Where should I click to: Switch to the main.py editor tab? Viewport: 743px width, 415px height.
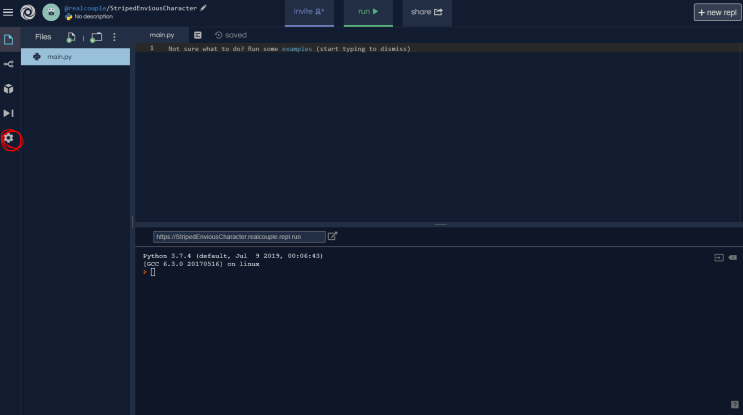point(162,35)
